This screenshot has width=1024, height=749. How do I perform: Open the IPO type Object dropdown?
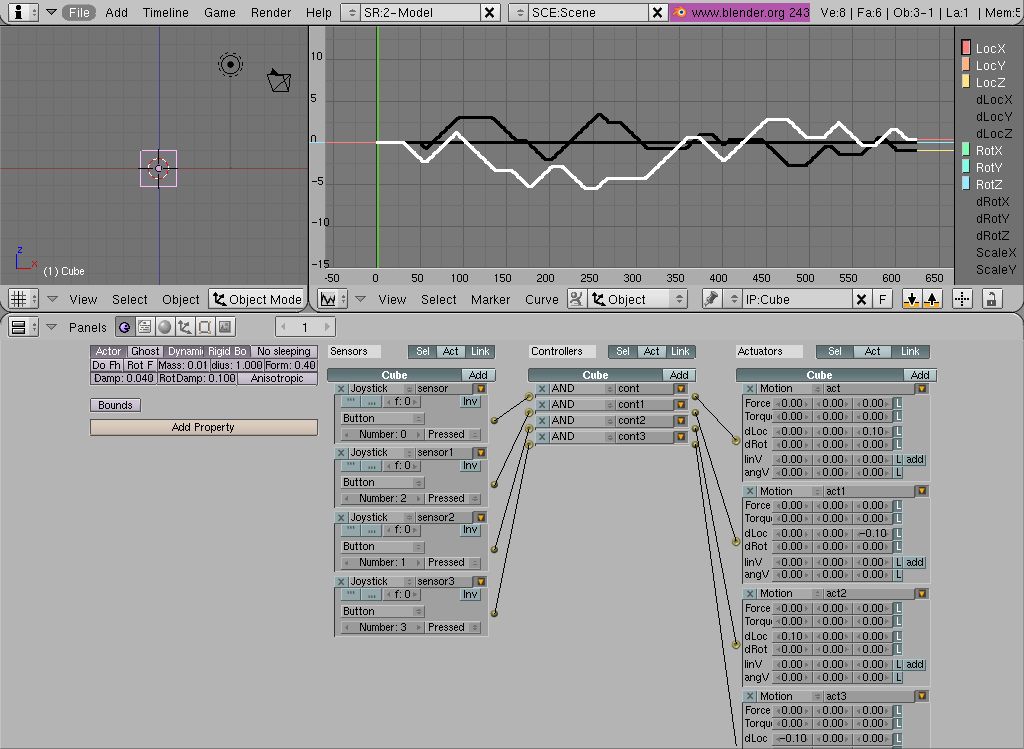[637, 299]
